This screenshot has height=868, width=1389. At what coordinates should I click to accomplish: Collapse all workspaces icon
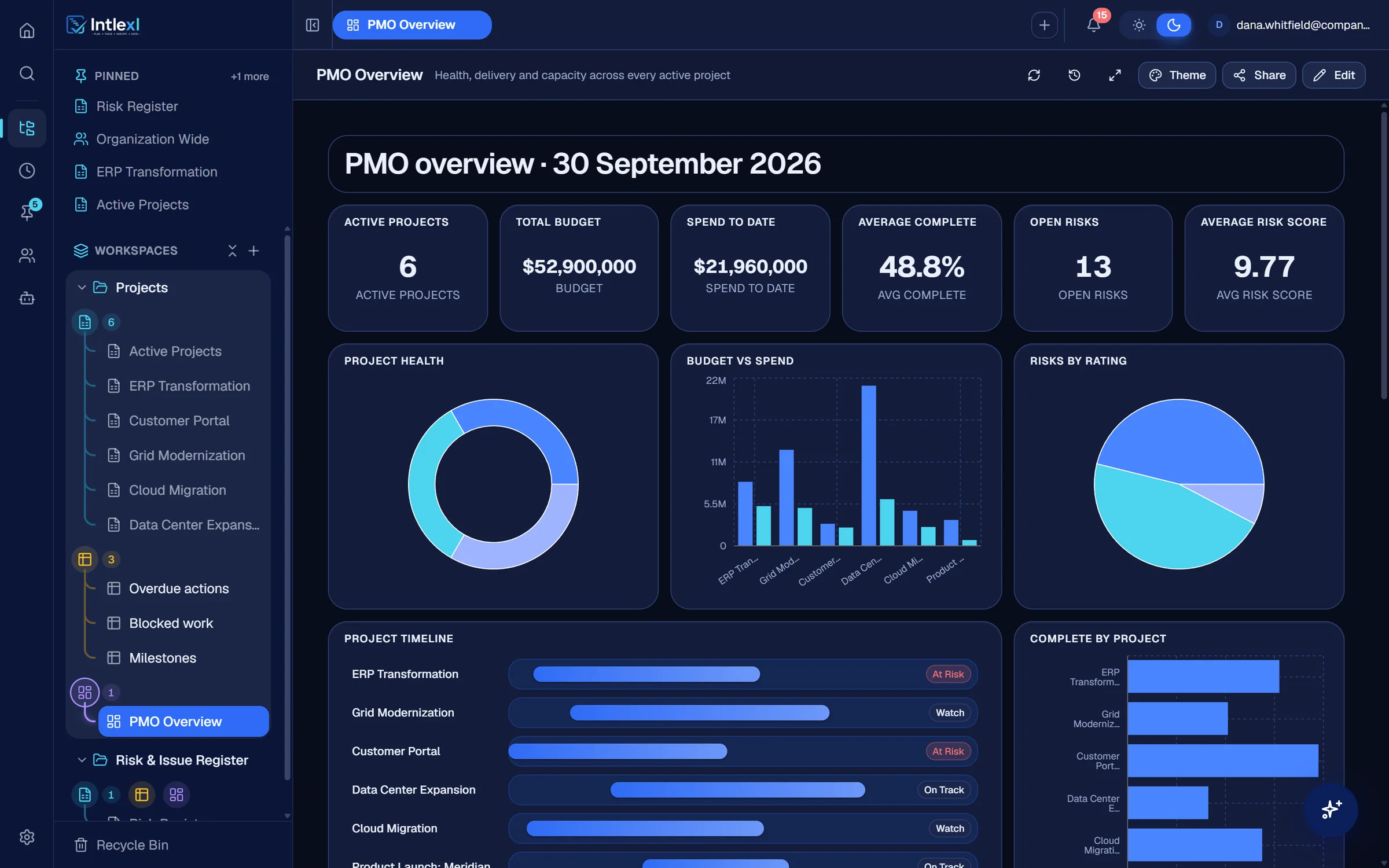[x=232, y=251]
